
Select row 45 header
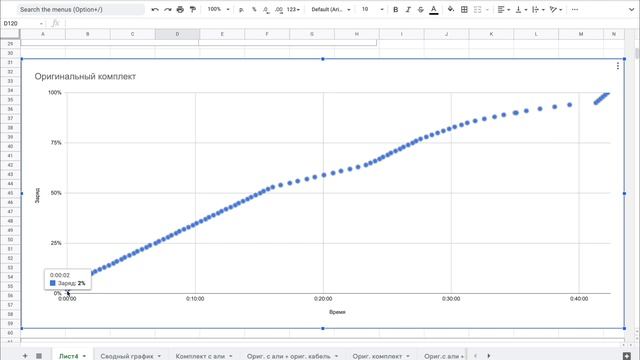pos(10,193)
